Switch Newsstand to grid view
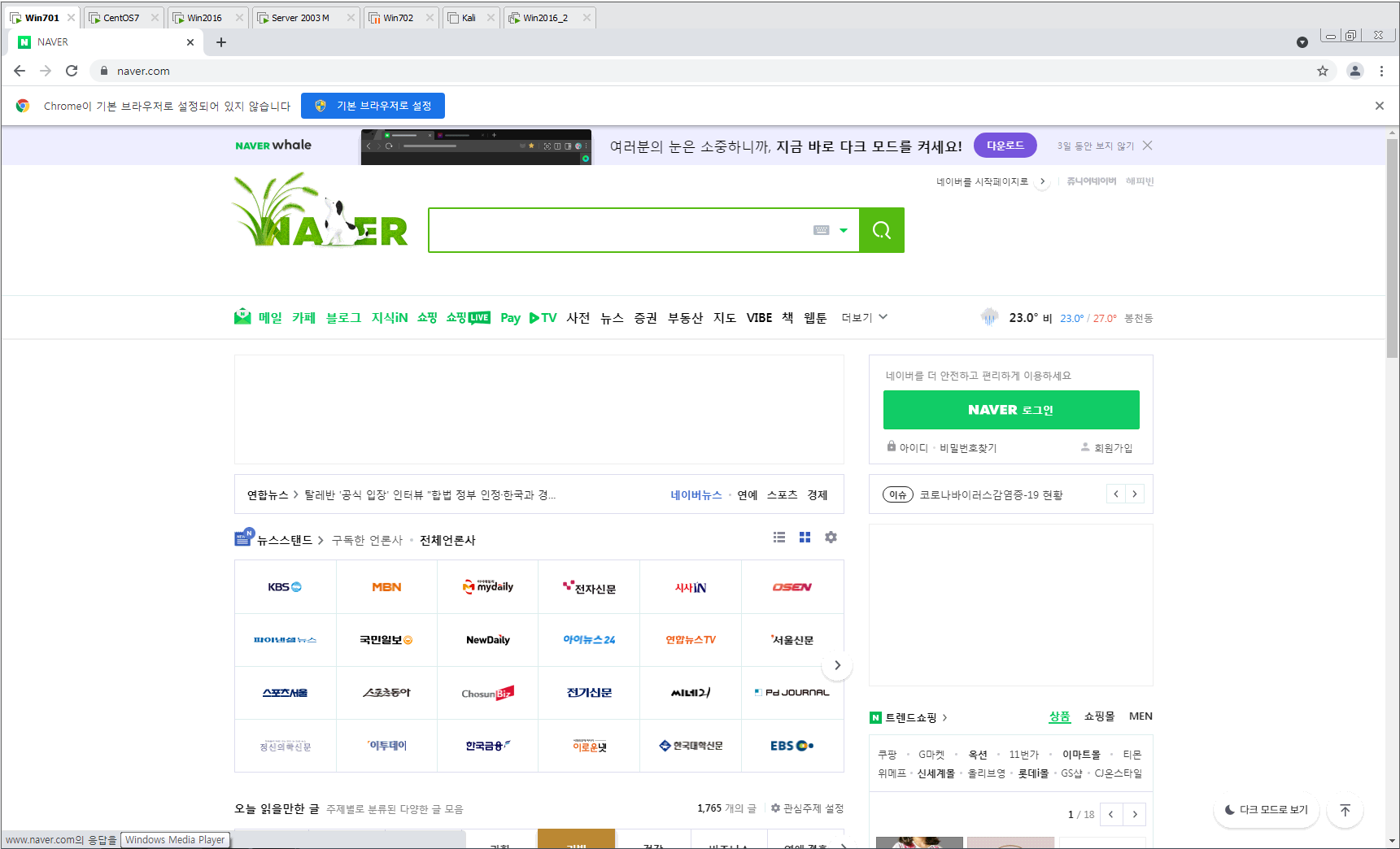 click(805, 538)
